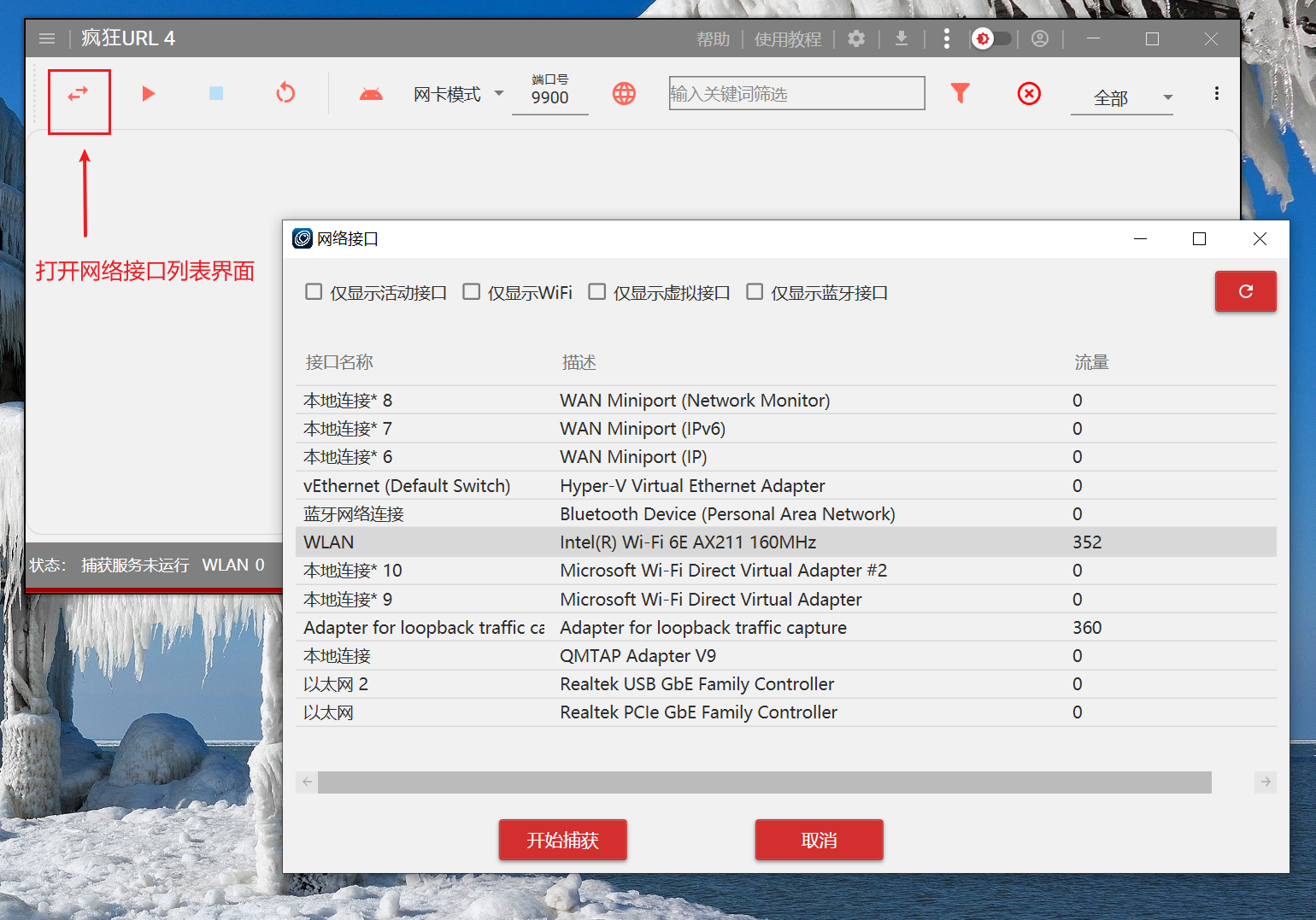Screen dimensions: 1316x920
Task: Expand the 网卡模式 mode dropdown
Action: [458, 94]
